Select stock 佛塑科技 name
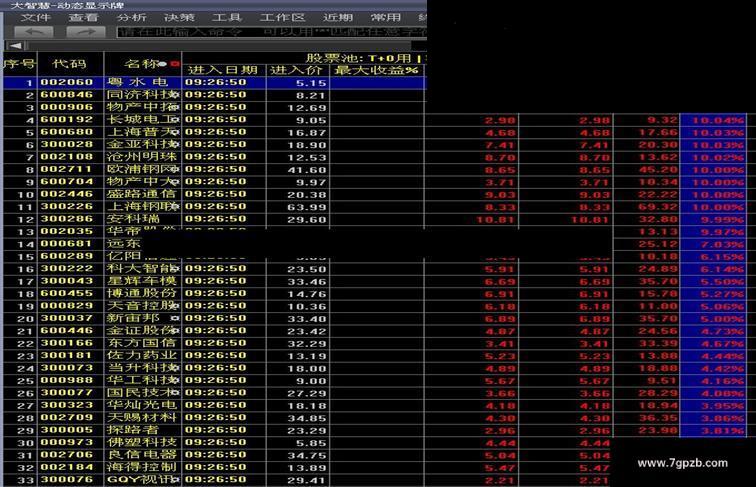Screen dimensions: 756x487 (x=142, y=442)
